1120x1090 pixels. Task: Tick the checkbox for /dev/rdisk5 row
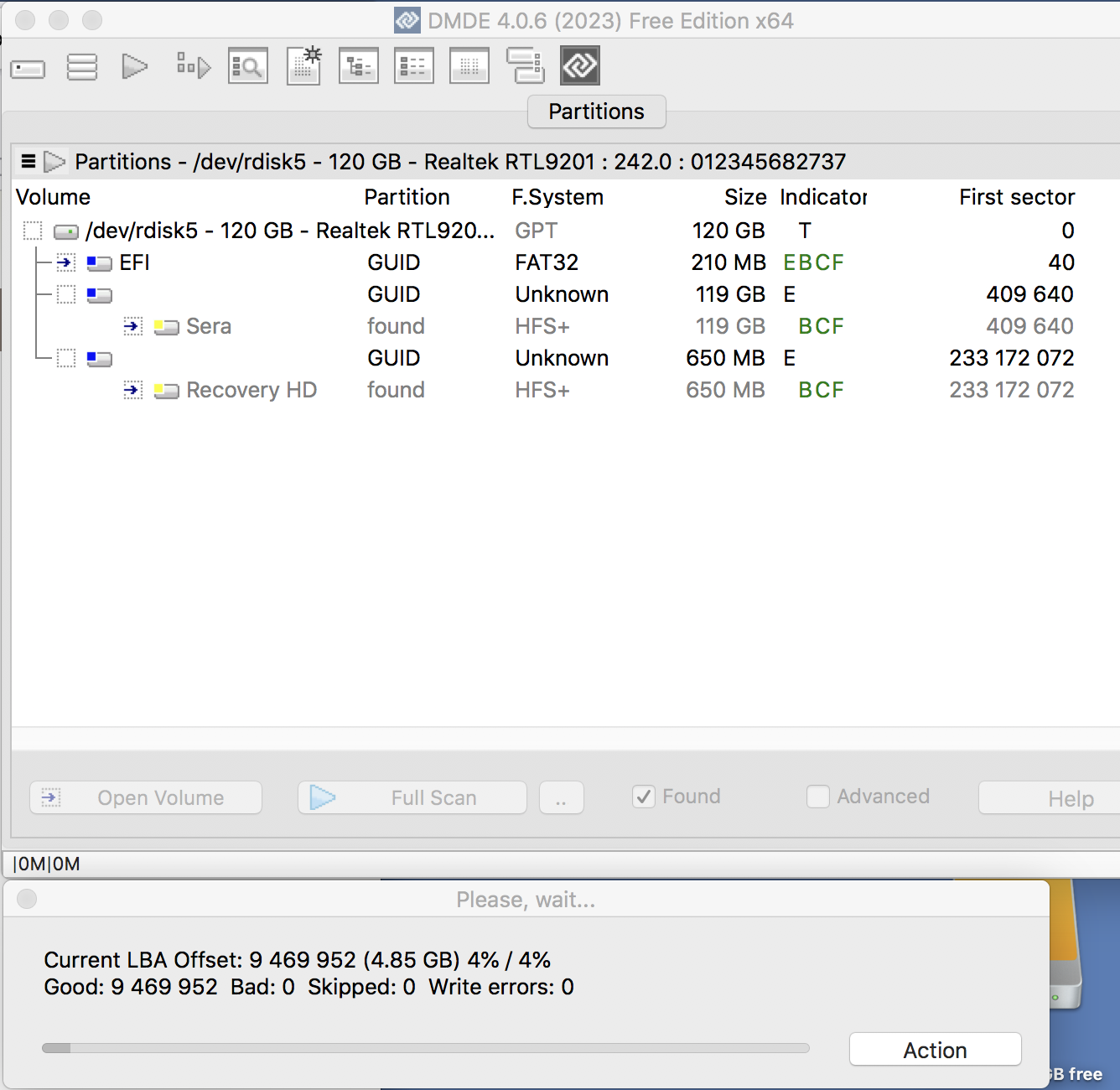click(33, 231)
